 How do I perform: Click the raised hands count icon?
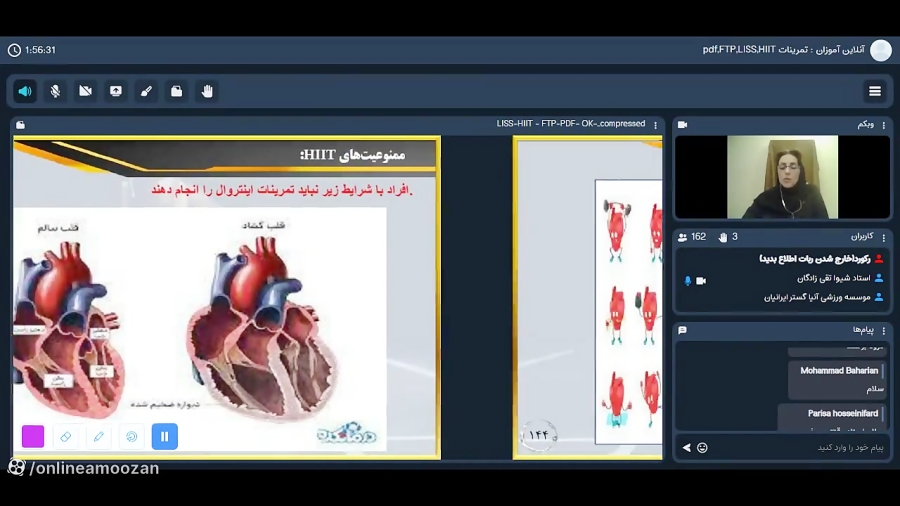pos(723,238)
